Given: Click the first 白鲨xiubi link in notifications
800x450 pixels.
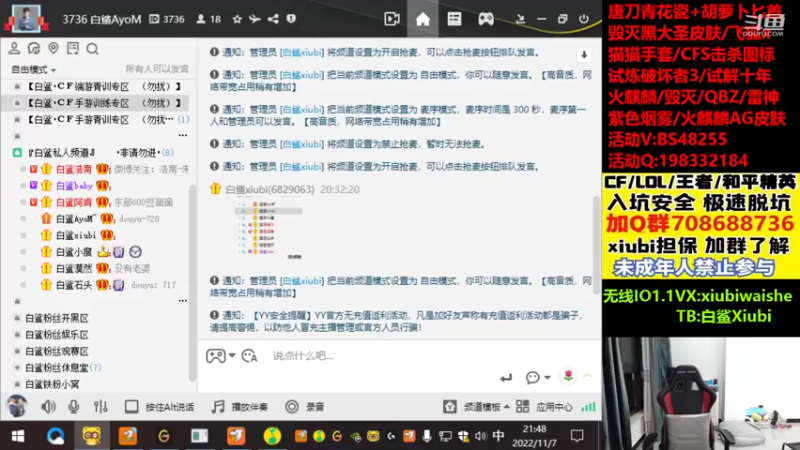Looking at the screenshot, I should tap(302, 52).
